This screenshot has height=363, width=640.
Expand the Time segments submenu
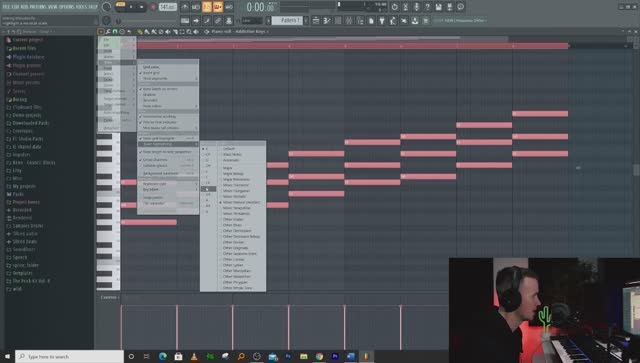pyautogui.click(x=168, y=78)
